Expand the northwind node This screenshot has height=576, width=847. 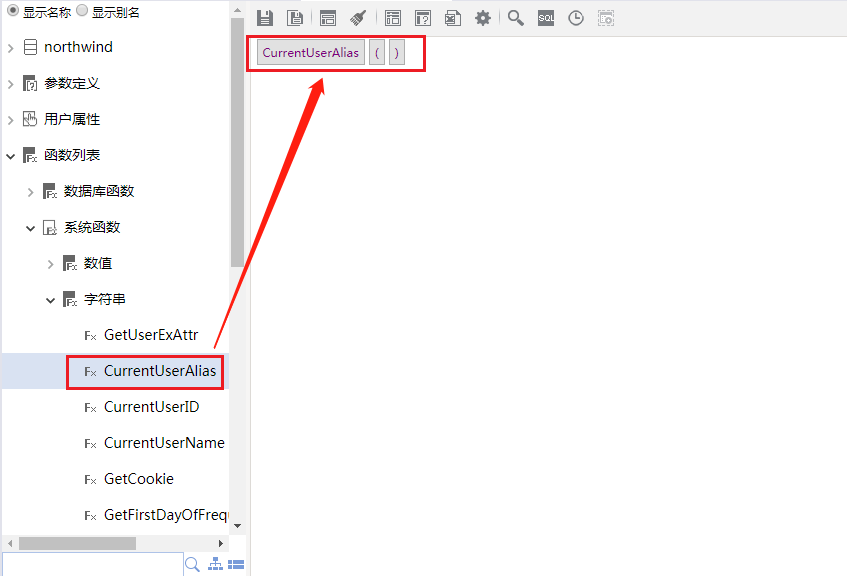pyautogui.click(x=10, y=48)
